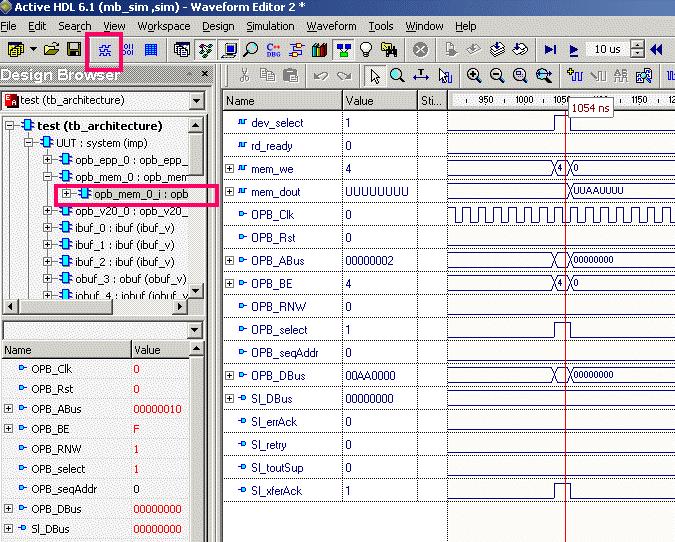
Task: Open the C++ DBG debugger icon
Action: tap(273, 50)
